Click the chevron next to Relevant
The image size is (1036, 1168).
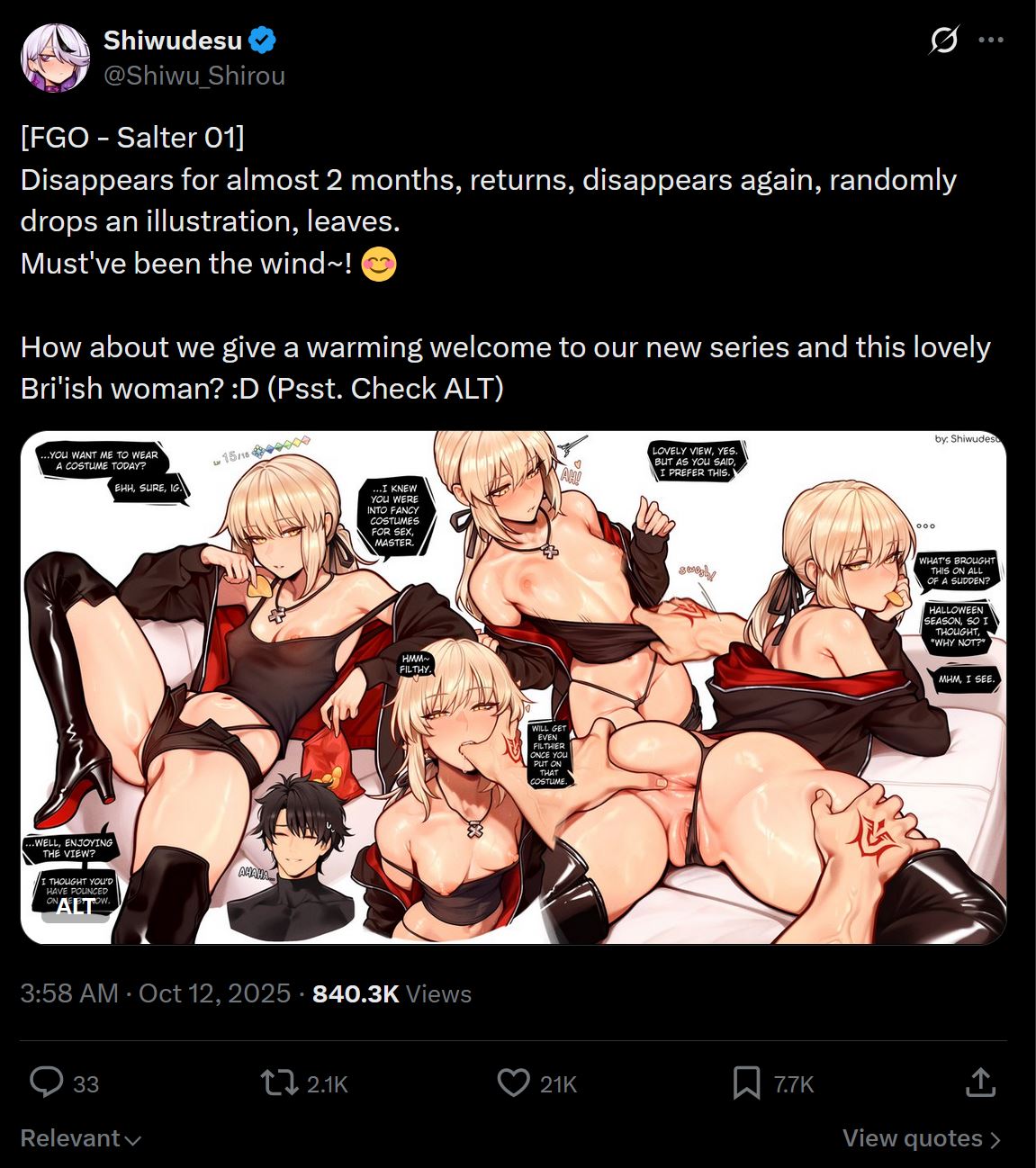coord(133,1140)
